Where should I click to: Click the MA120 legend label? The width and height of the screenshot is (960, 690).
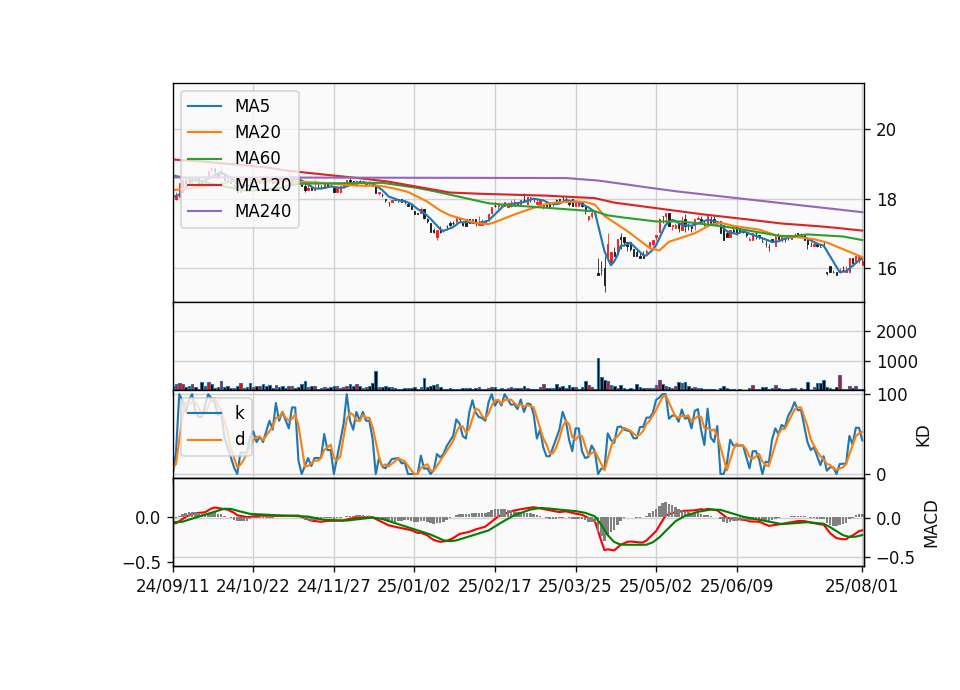point(263,184)
